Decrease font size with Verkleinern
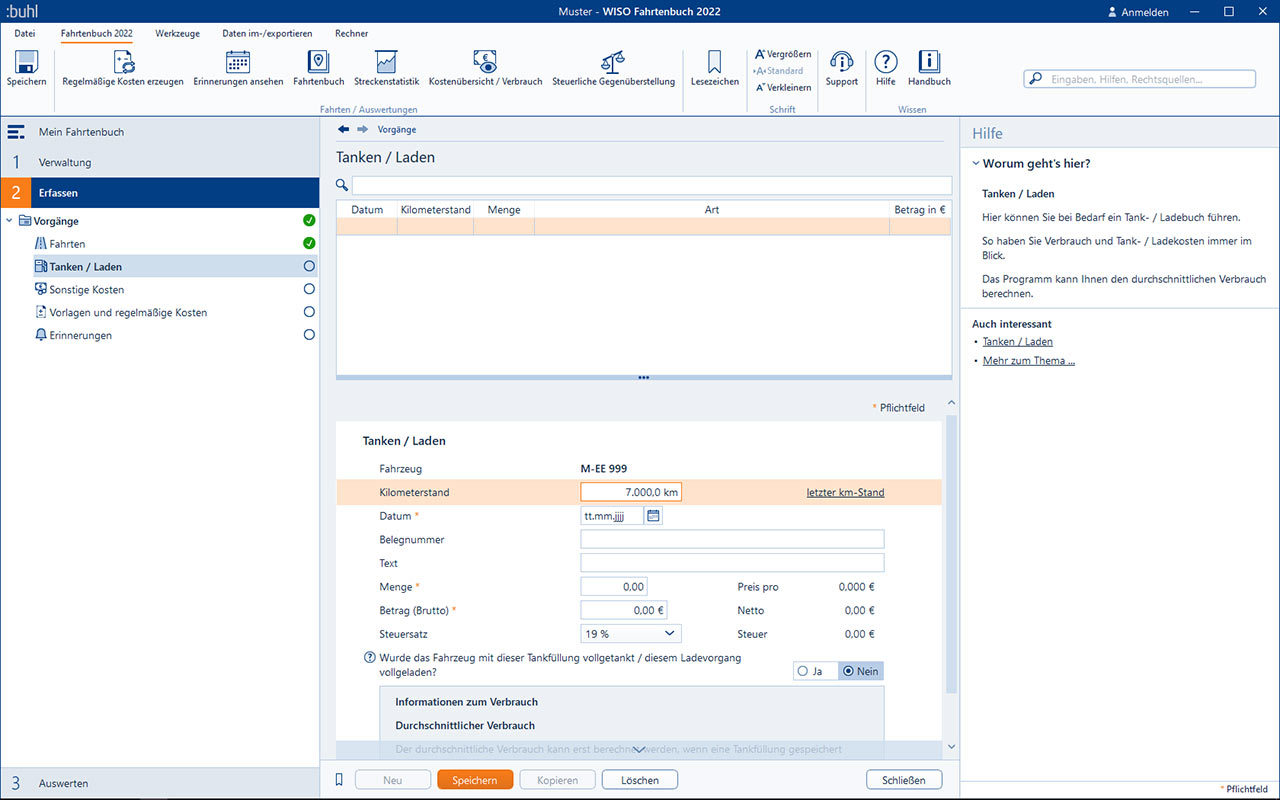Viewport: 1280px width, 800px height. (783, 87)
